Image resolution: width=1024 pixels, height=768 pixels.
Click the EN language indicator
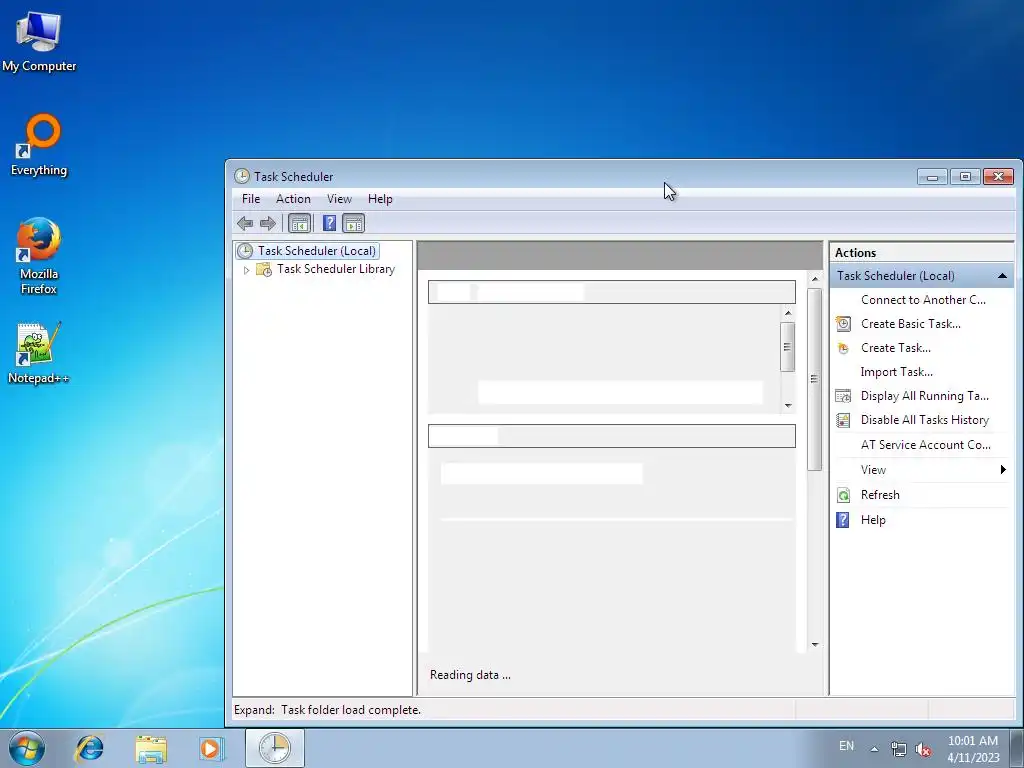pos(846,746)
